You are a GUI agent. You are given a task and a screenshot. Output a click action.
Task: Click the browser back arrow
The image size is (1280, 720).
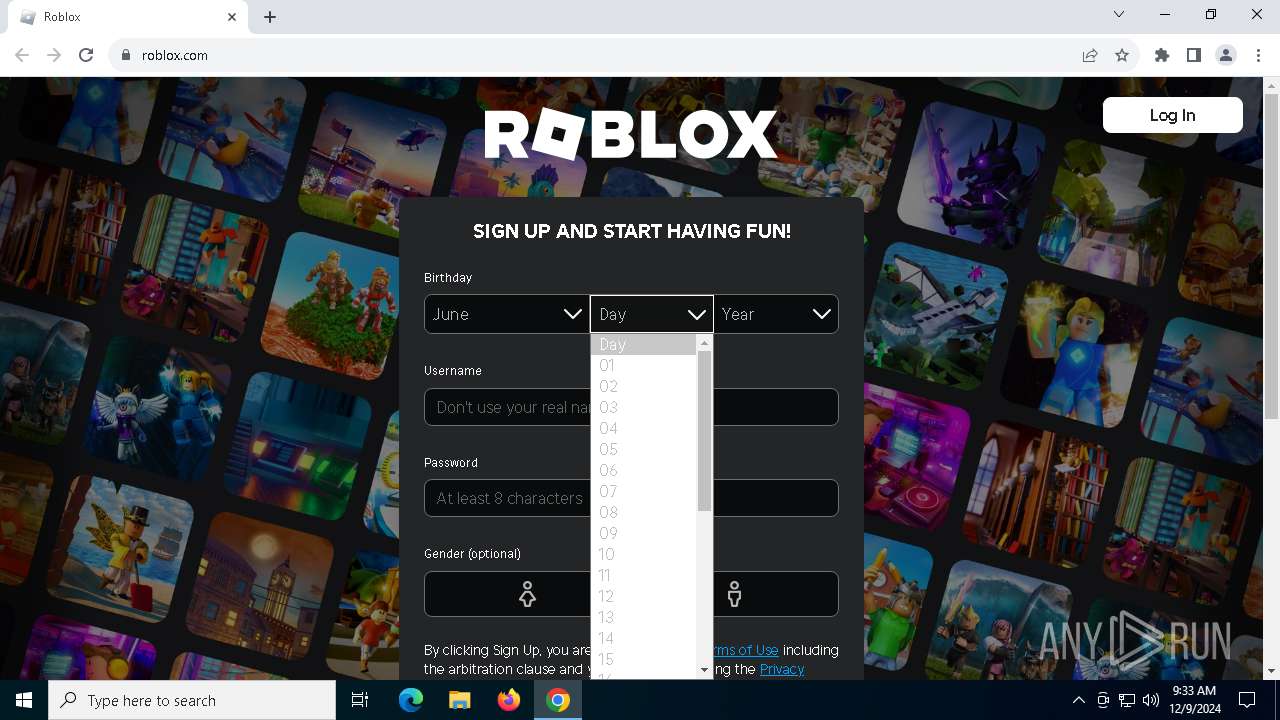click(x=22, y=55)
